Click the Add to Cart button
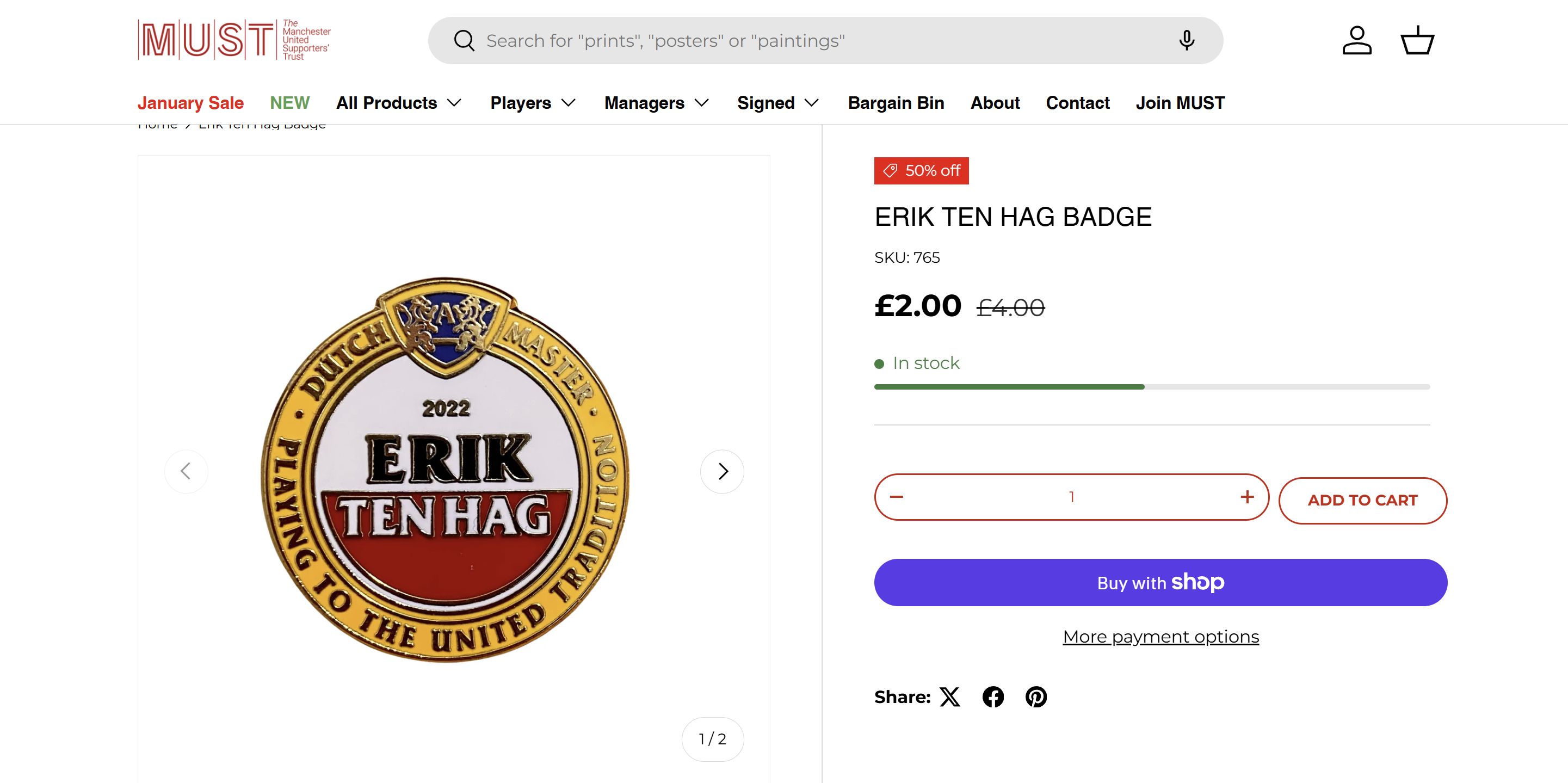 tap(1362, 501)
